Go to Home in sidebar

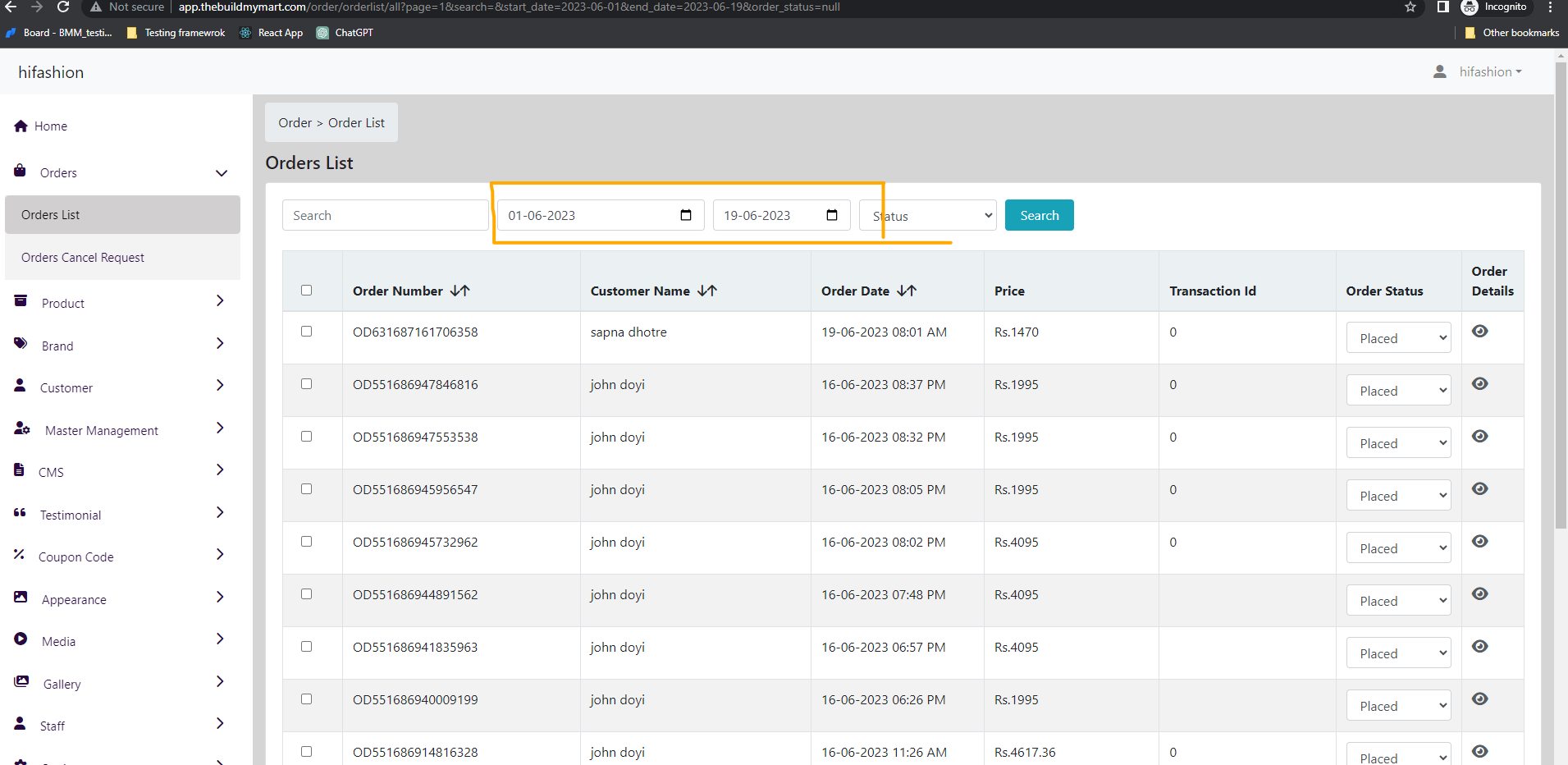tap(51, 126)
